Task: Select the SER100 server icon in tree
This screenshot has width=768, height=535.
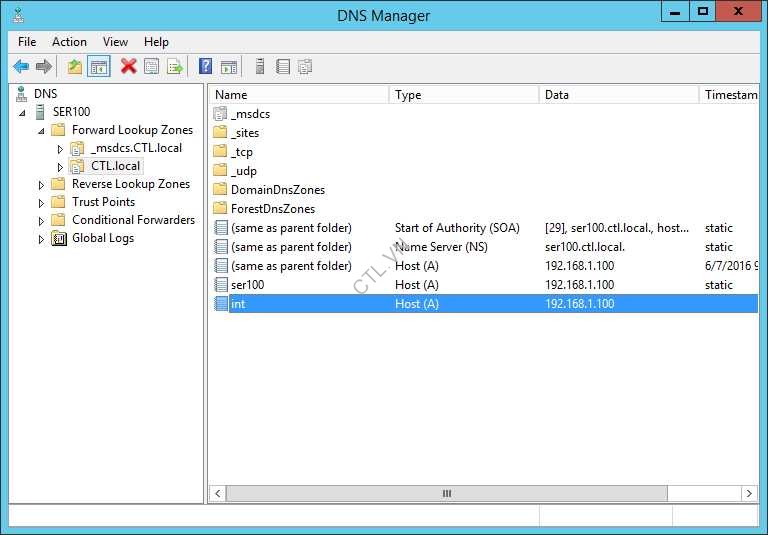Action: [x=40, y=112]
